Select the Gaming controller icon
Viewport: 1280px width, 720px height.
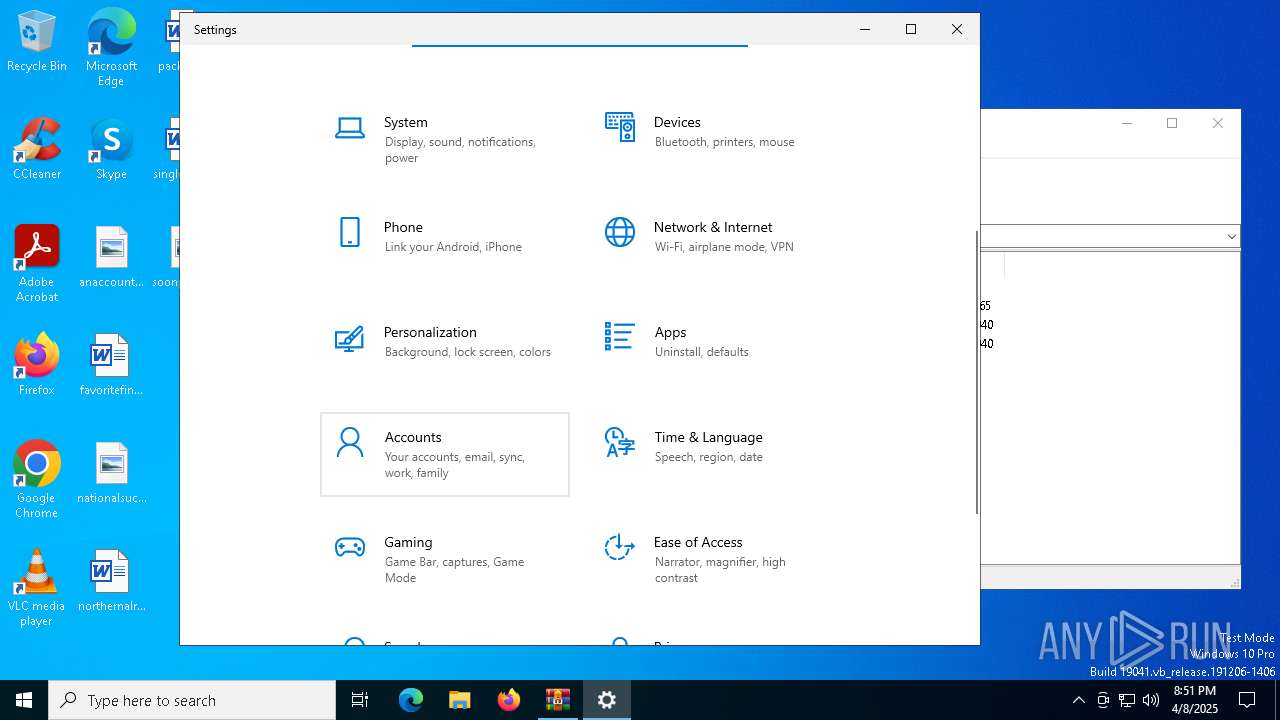(350, 547)
